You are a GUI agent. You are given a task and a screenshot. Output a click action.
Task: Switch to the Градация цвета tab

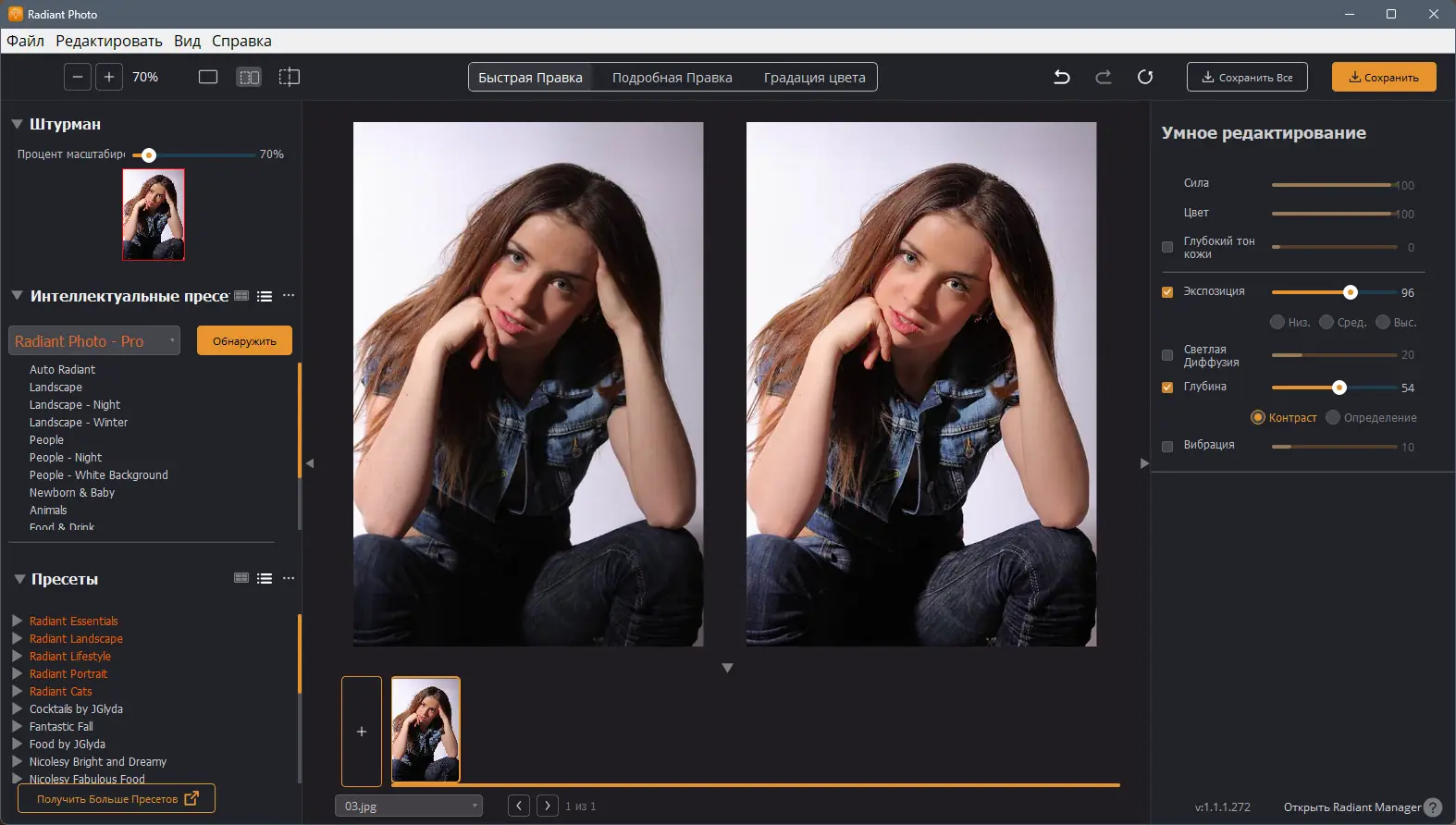click(x=815, y=78)
